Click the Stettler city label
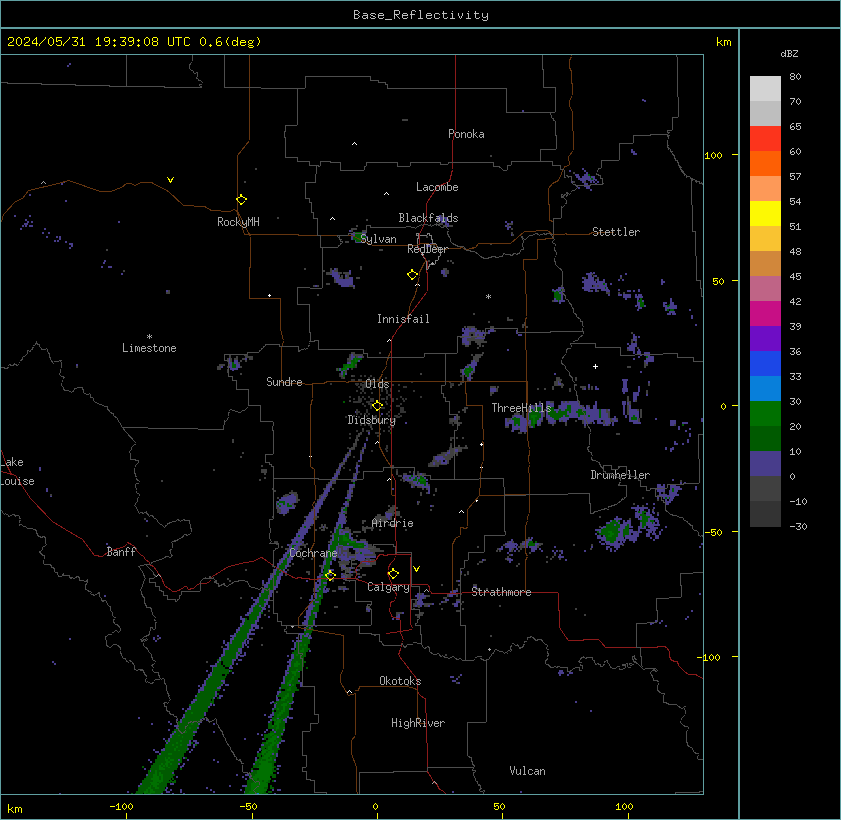 pyautogui.click(x=616, y=232)
